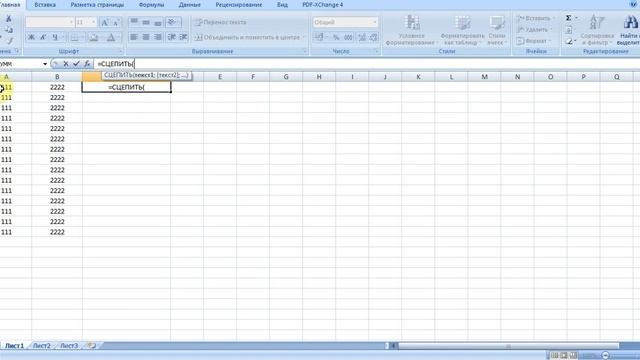Align text left
Image resolution: width=640 pixels, height=360 pixels.
tap(134, 37)
